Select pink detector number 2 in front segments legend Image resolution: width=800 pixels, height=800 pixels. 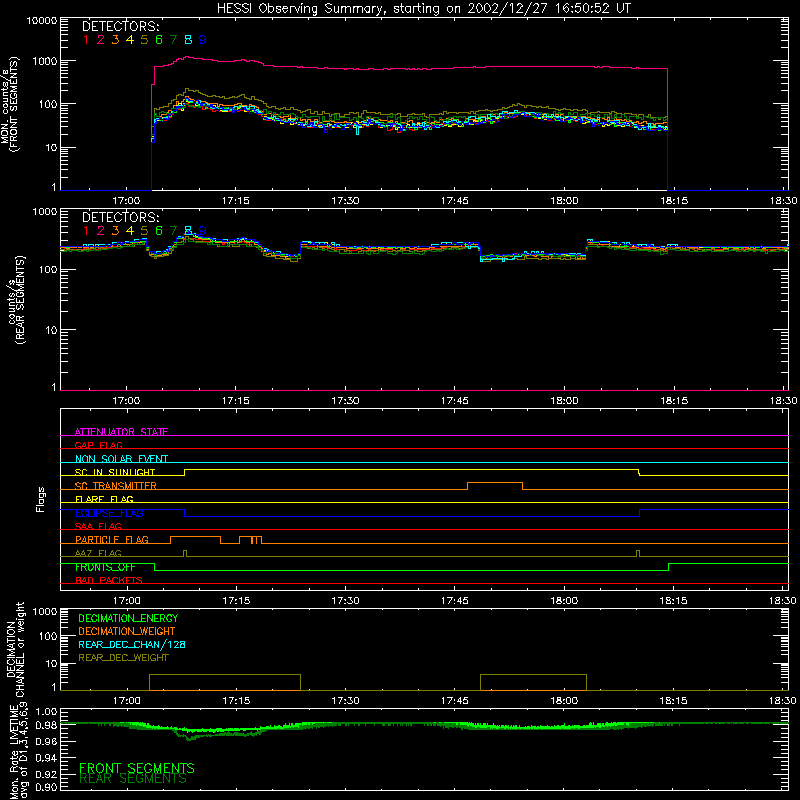tap(101, 40)
